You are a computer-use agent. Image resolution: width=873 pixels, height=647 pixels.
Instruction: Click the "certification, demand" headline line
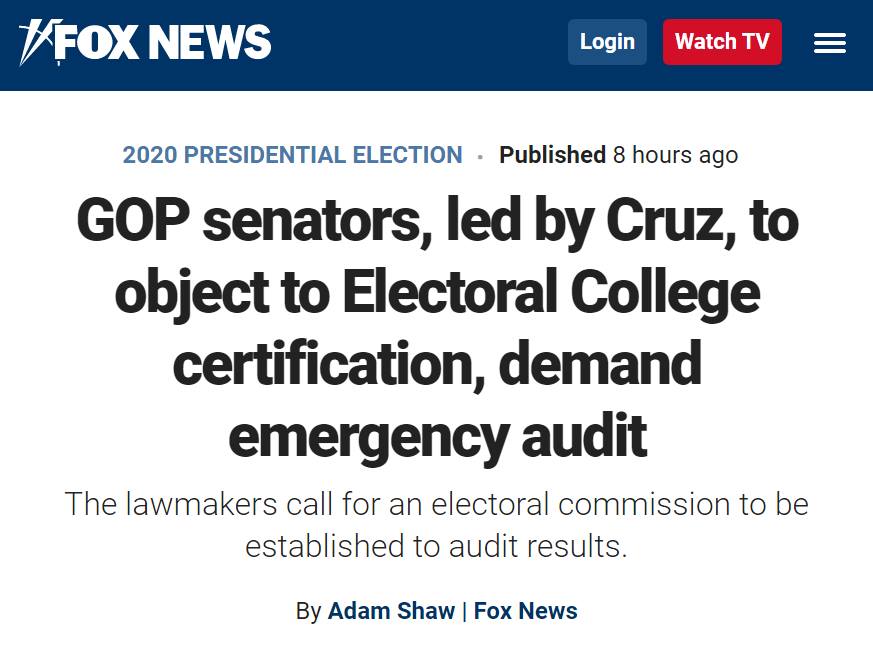point(437,365)
